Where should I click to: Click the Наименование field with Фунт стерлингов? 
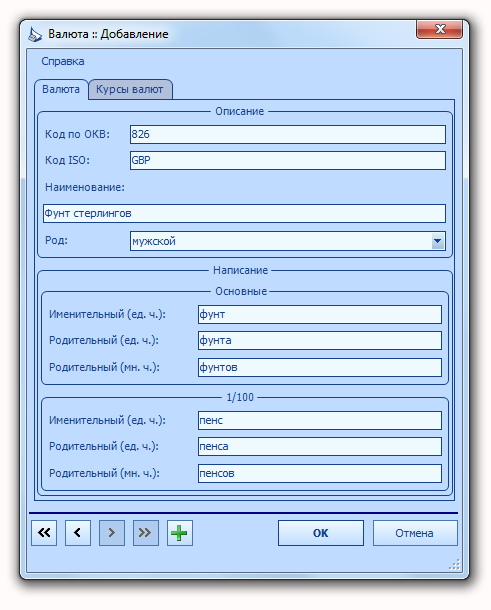244,213
